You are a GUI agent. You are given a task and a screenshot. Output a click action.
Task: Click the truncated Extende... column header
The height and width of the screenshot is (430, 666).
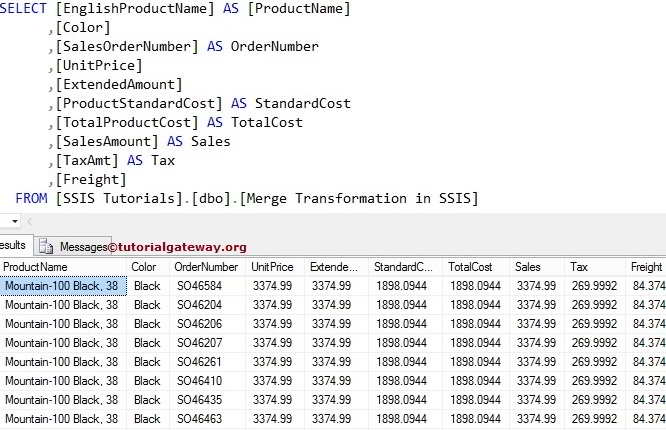330,267
